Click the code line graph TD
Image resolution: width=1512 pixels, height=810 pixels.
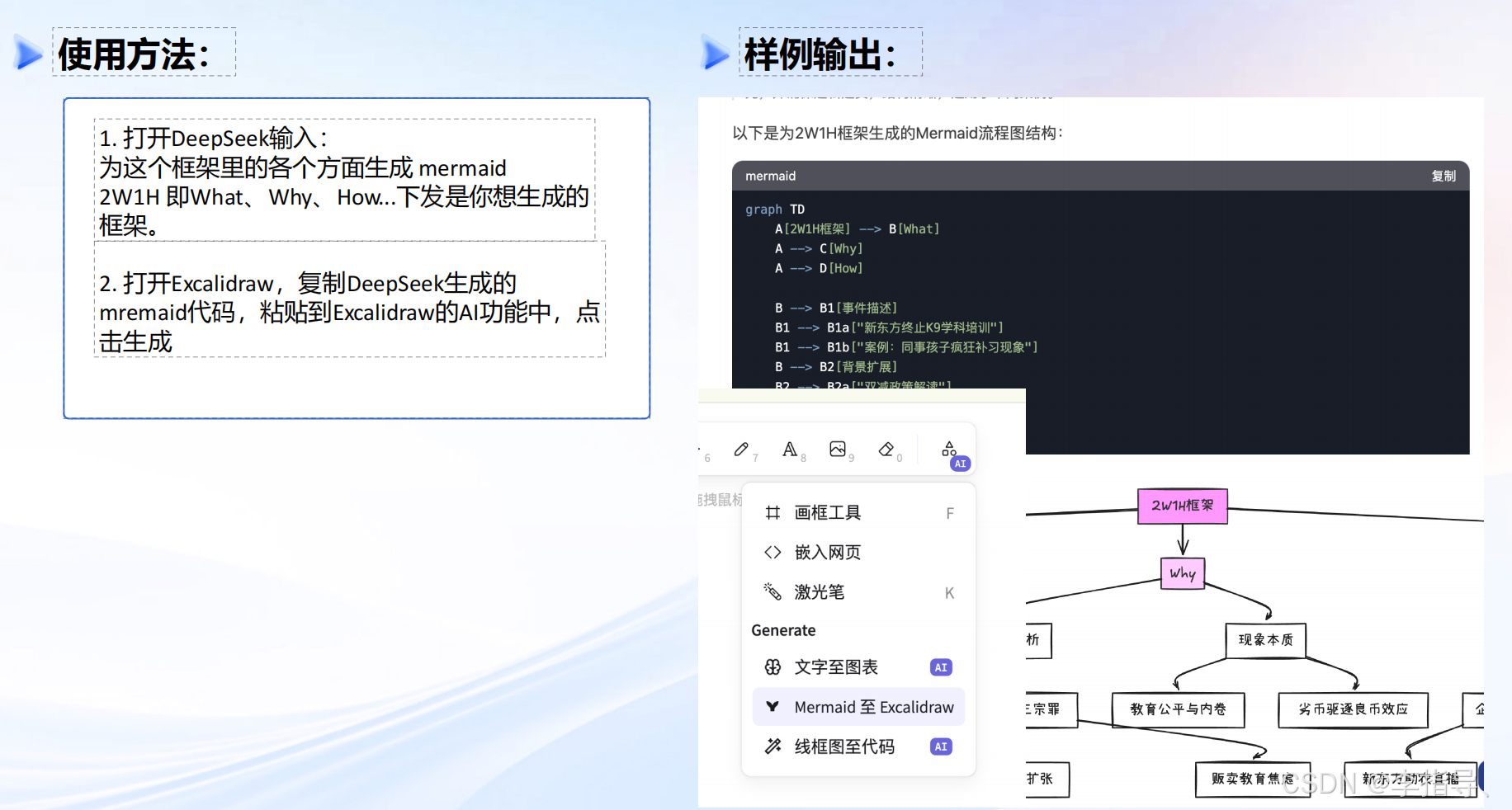775,210
